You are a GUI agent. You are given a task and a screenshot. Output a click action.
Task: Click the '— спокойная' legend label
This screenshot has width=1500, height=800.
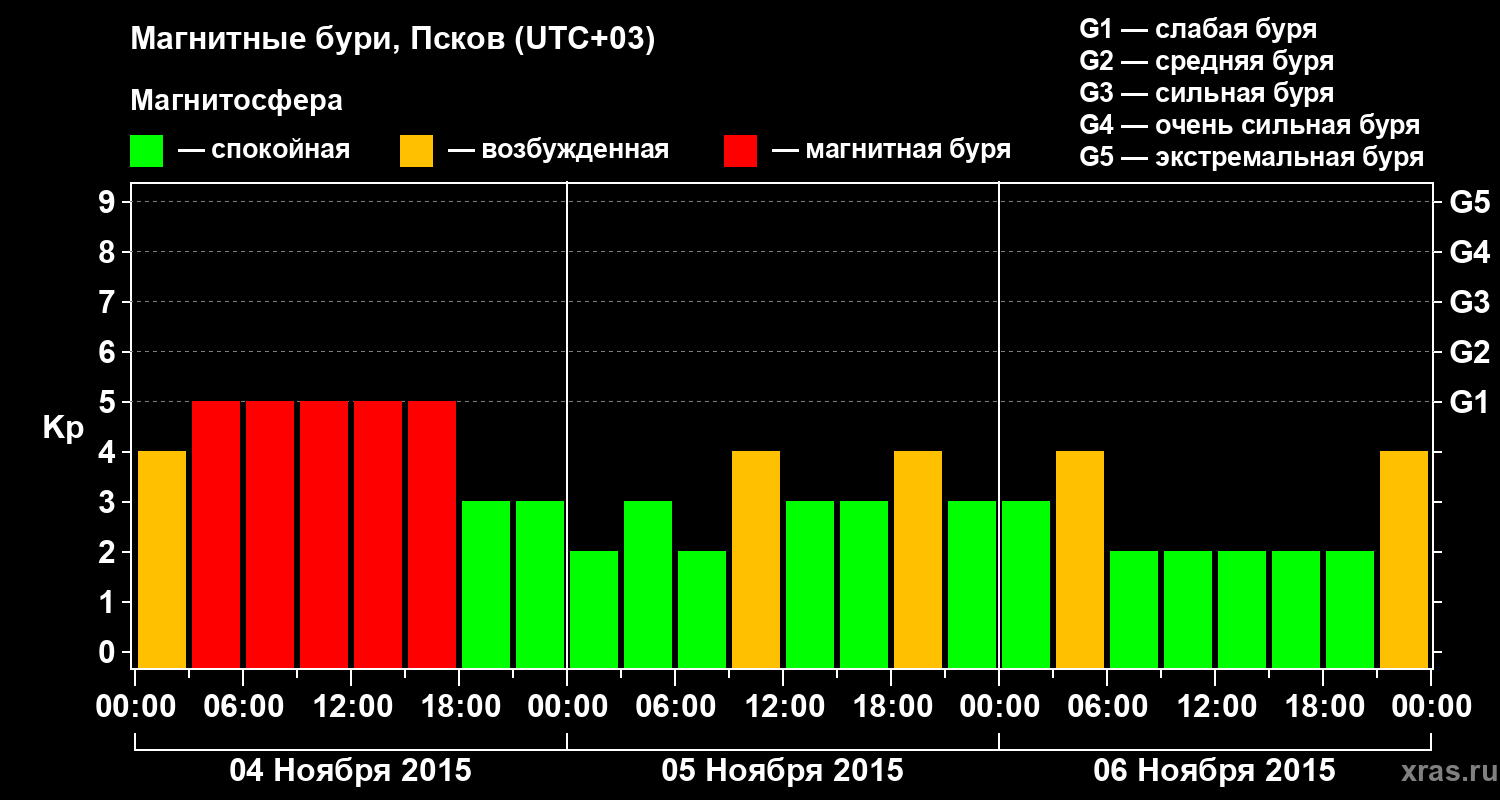point(264,150)
